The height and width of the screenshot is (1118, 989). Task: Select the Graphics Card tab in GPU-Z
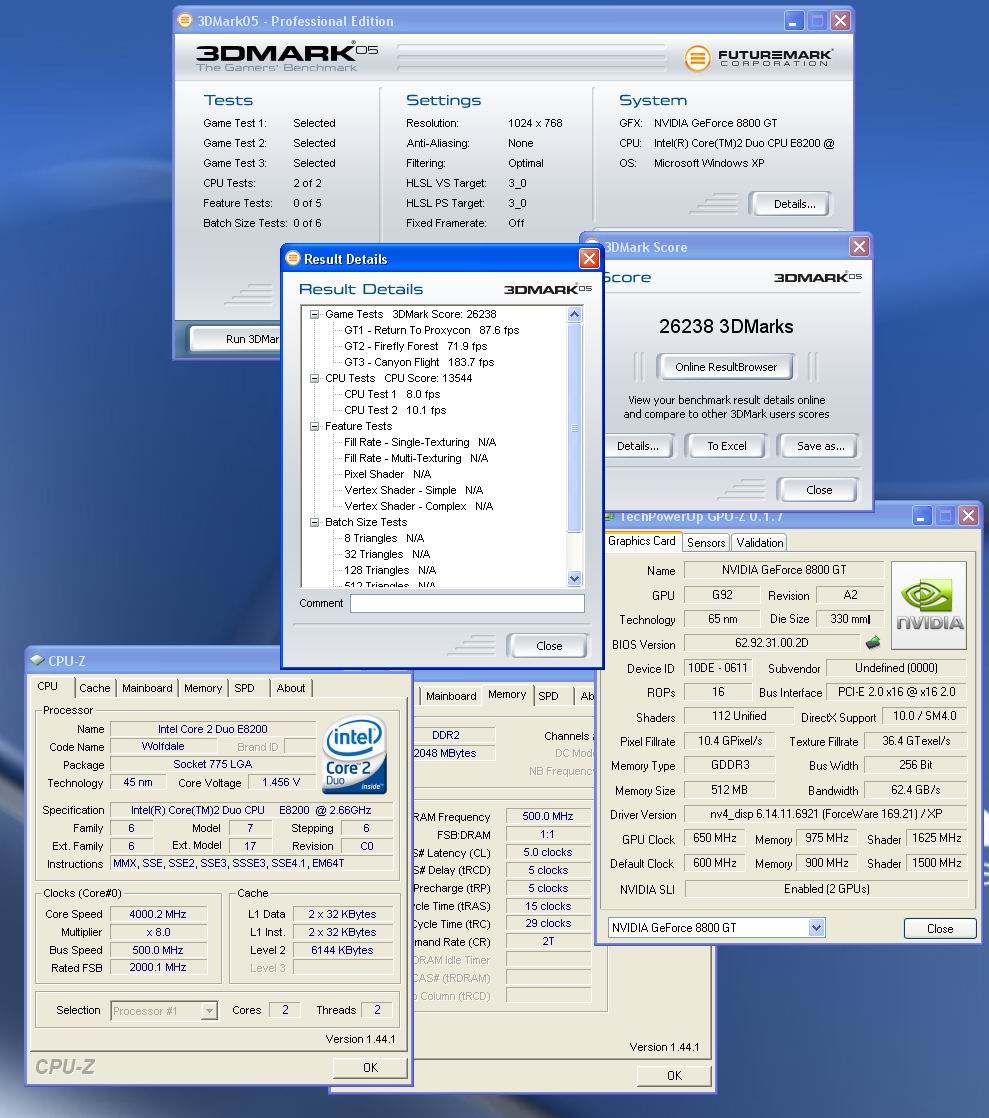click(642, 541)
